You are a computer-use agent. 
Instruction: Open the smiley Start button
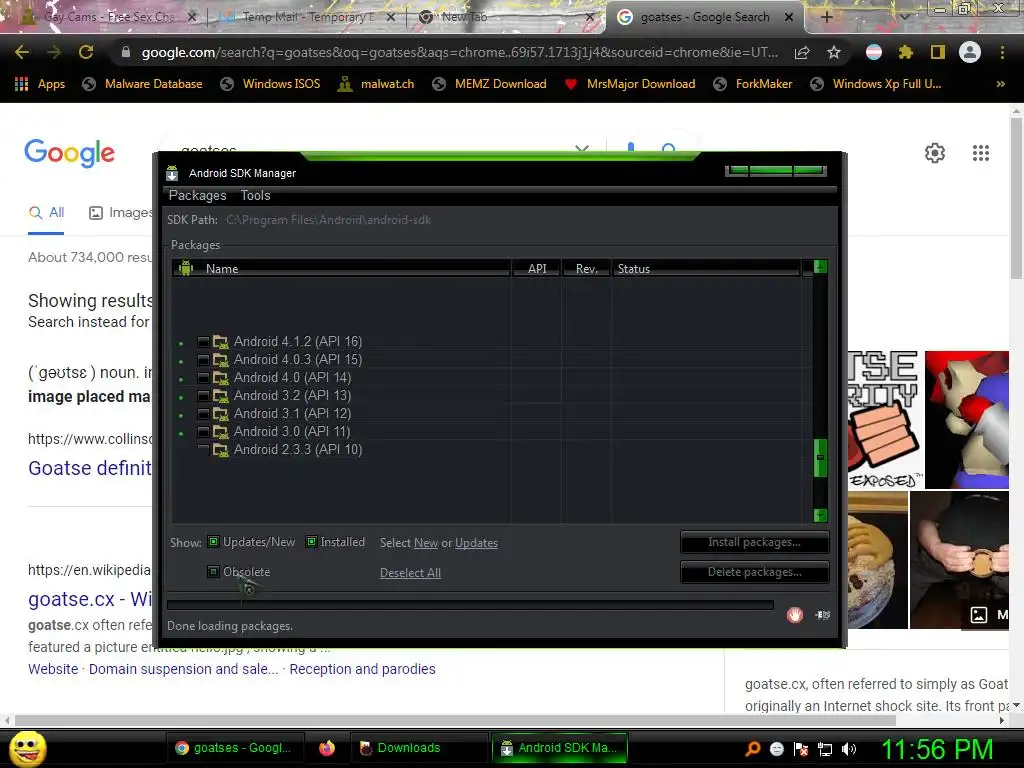pyautogui.click(x=27, y=748)
